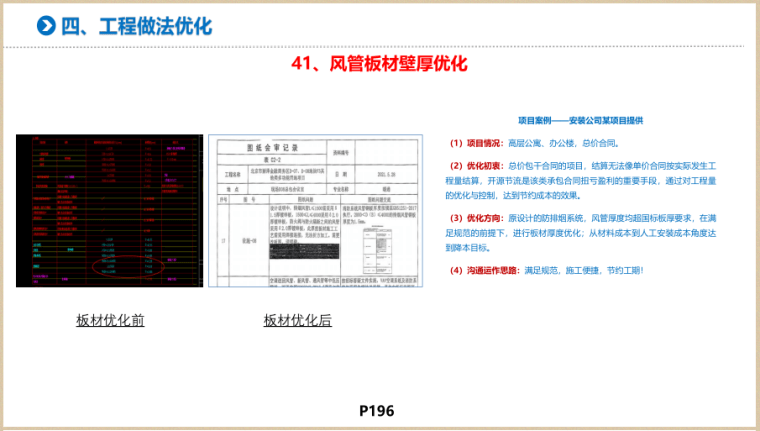
Task: Click the caption 板材优化后
Action: [x=298, y=320]
